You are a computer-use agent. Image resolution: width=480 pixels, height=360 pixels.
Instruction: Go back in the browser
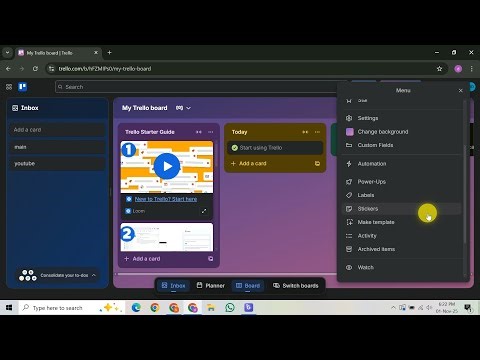(x=8, y=69)
